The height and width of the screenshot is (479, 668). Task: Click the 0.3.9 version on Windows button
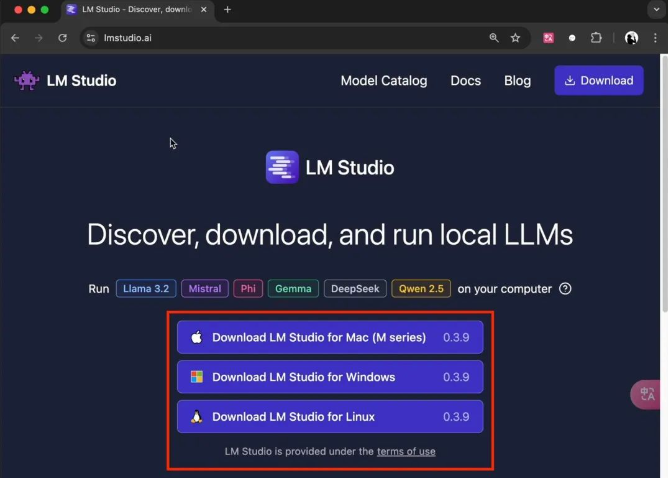pos(456,377)
